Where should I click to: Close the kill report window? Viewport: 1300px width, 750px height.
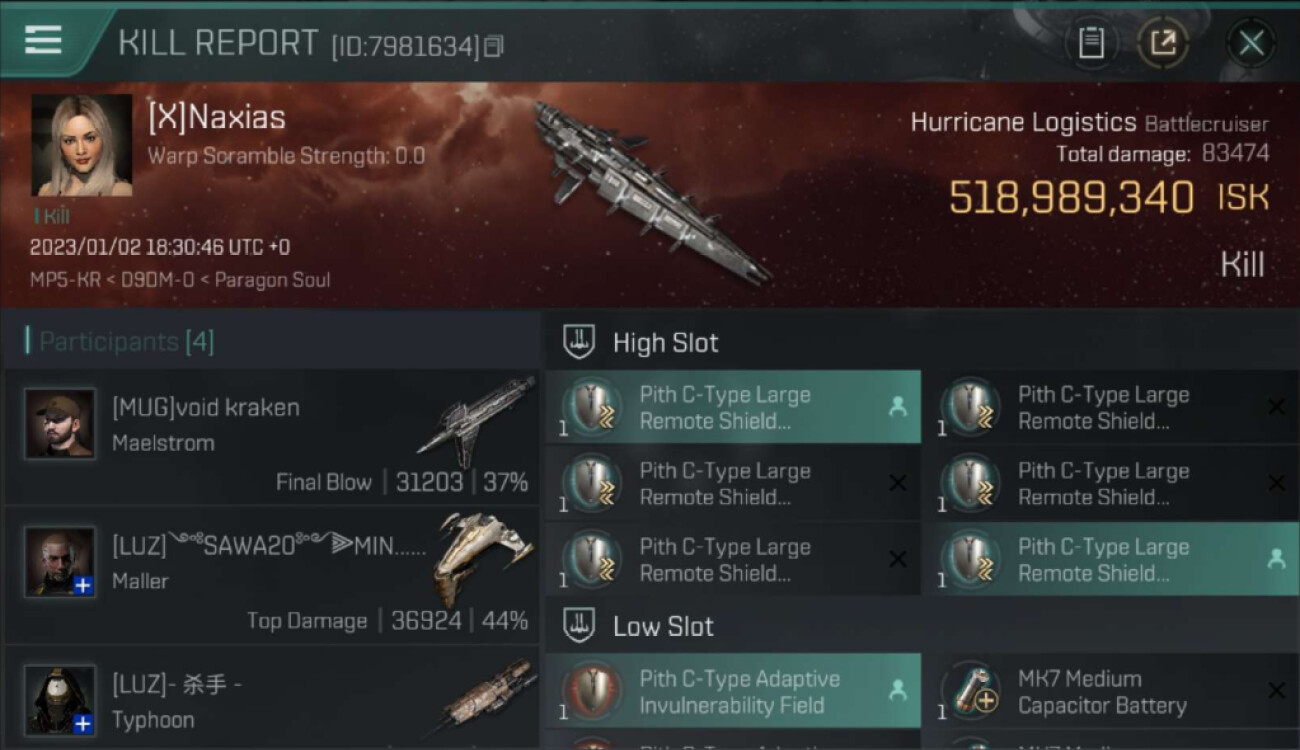pyautogui.click(x=1251, y=43)
